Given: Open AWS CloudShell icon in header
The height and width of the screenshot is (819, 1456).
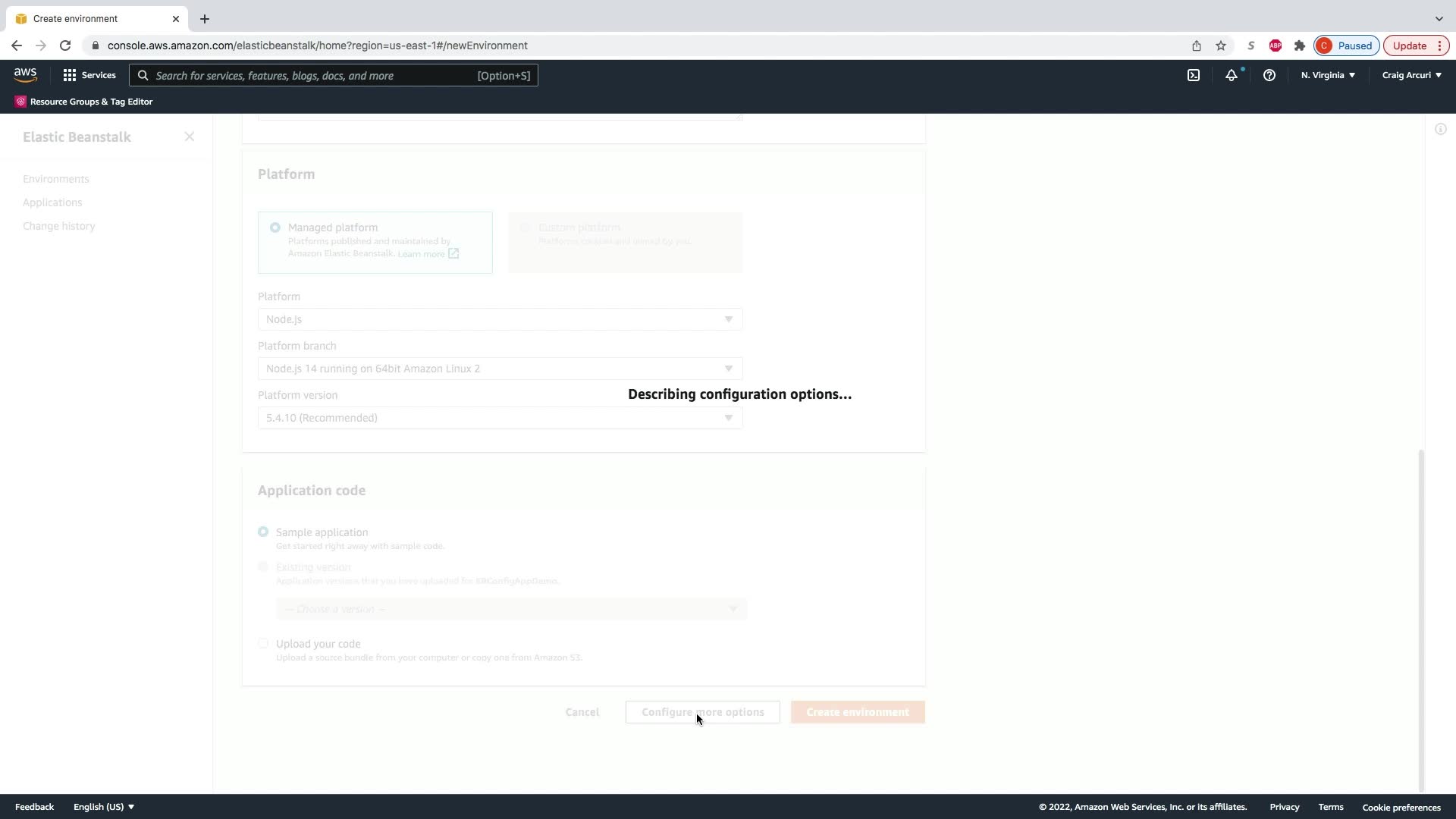Looking at the screenshot, I should 1194,75.
